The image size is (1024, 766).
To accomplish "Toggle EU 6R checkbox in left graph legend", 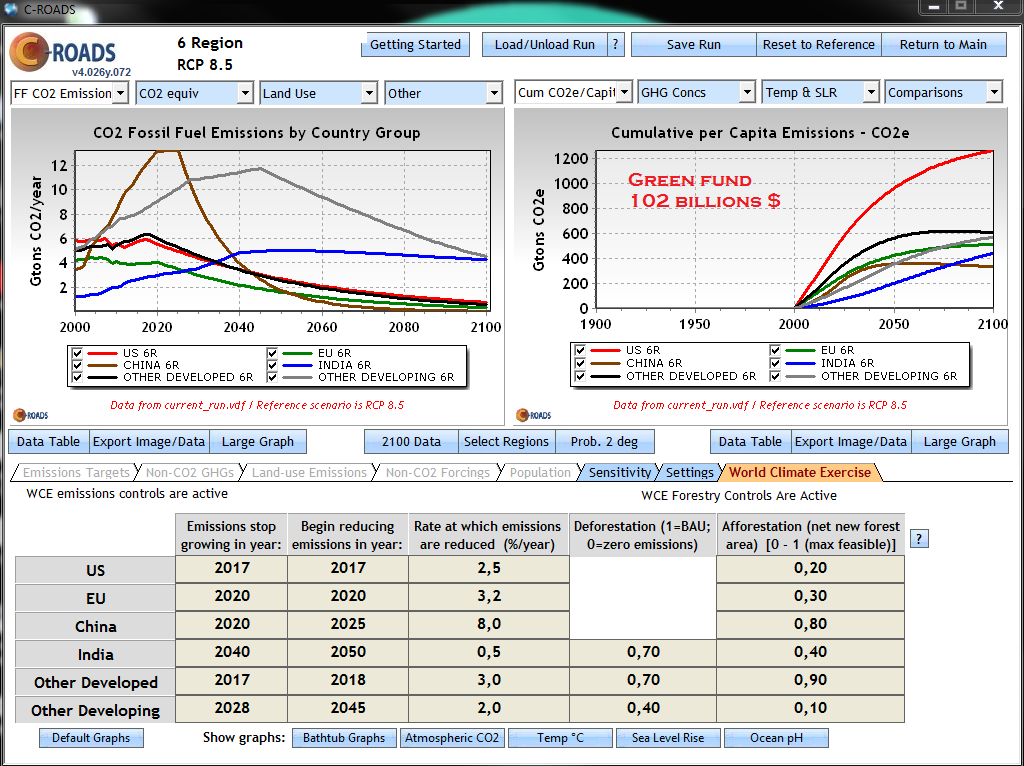I will pyautogui.click(x=272, y=353).
